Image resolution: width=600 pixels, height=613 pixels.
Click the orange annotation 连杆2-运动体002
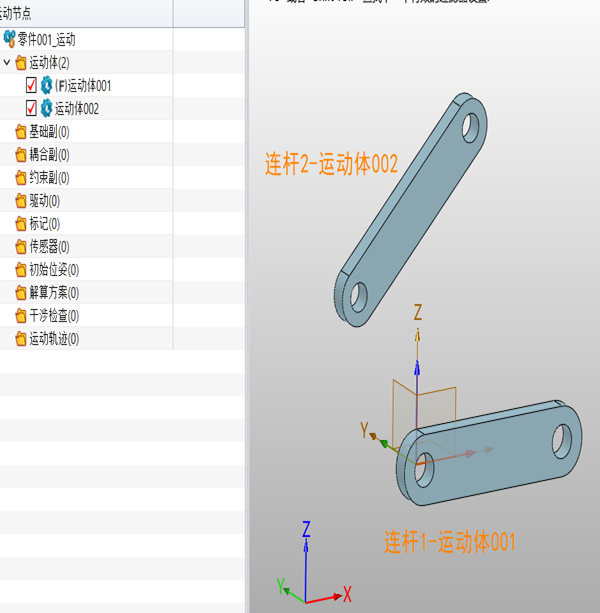pos(331,163)
